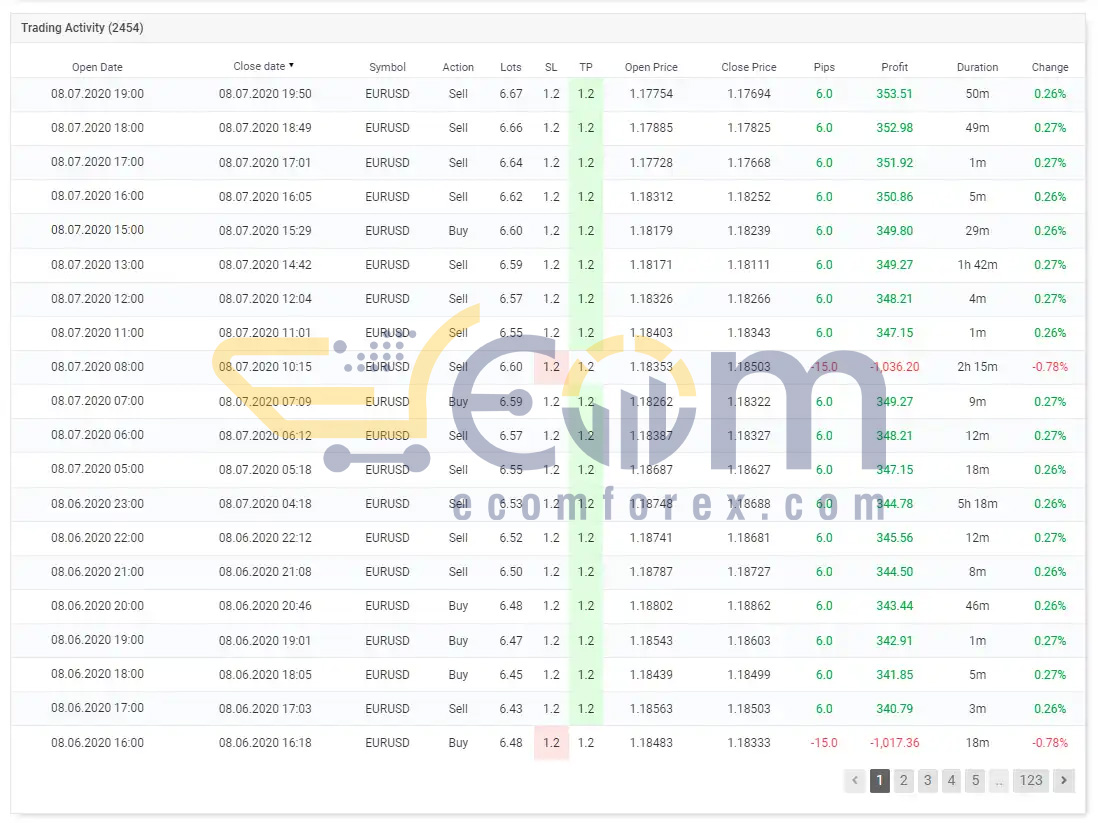Sort by Close date descending arrow
The image size is (1098, 823).
291,65
